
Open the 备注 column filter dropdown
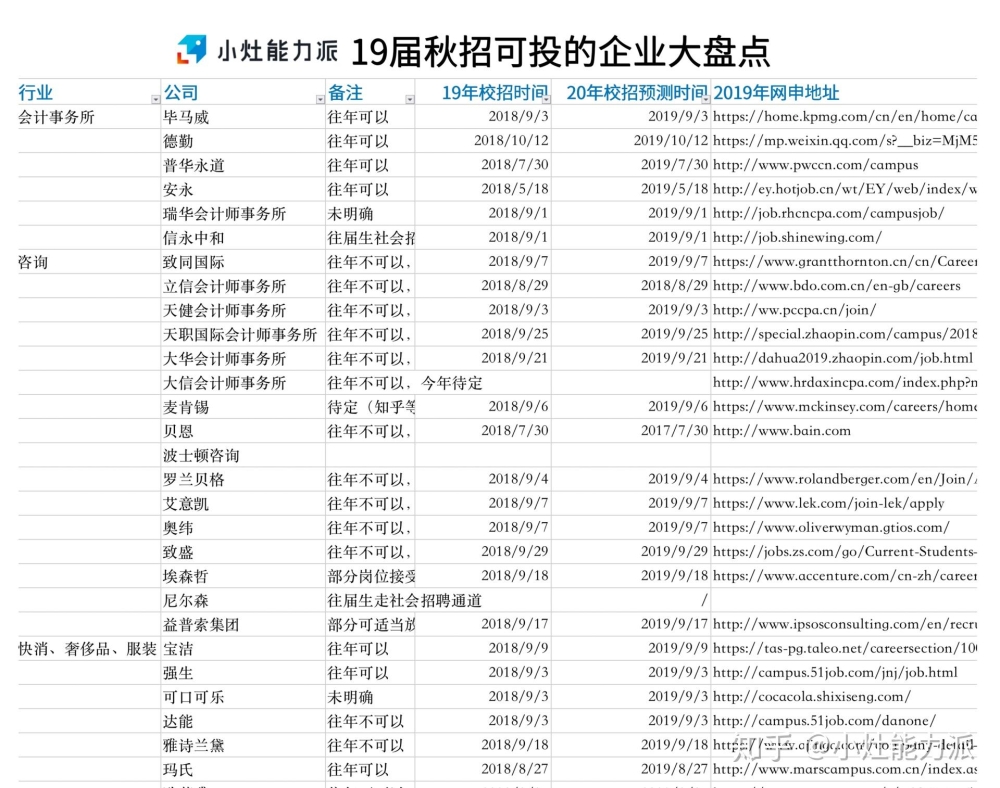tap(409, 99)
